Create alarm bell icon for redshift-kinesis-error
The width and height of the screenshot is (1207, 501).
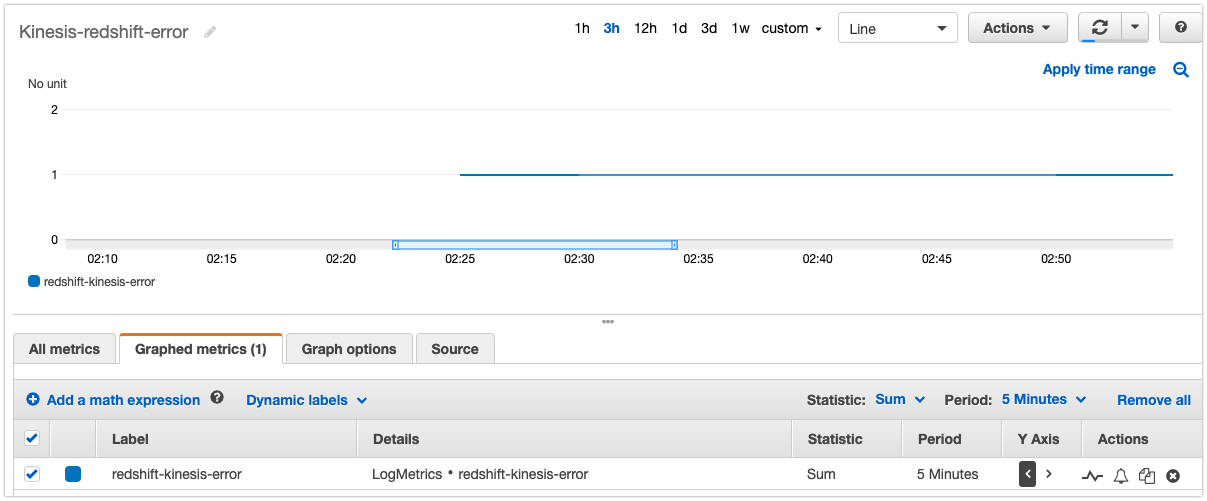[x=1121, y=476]
